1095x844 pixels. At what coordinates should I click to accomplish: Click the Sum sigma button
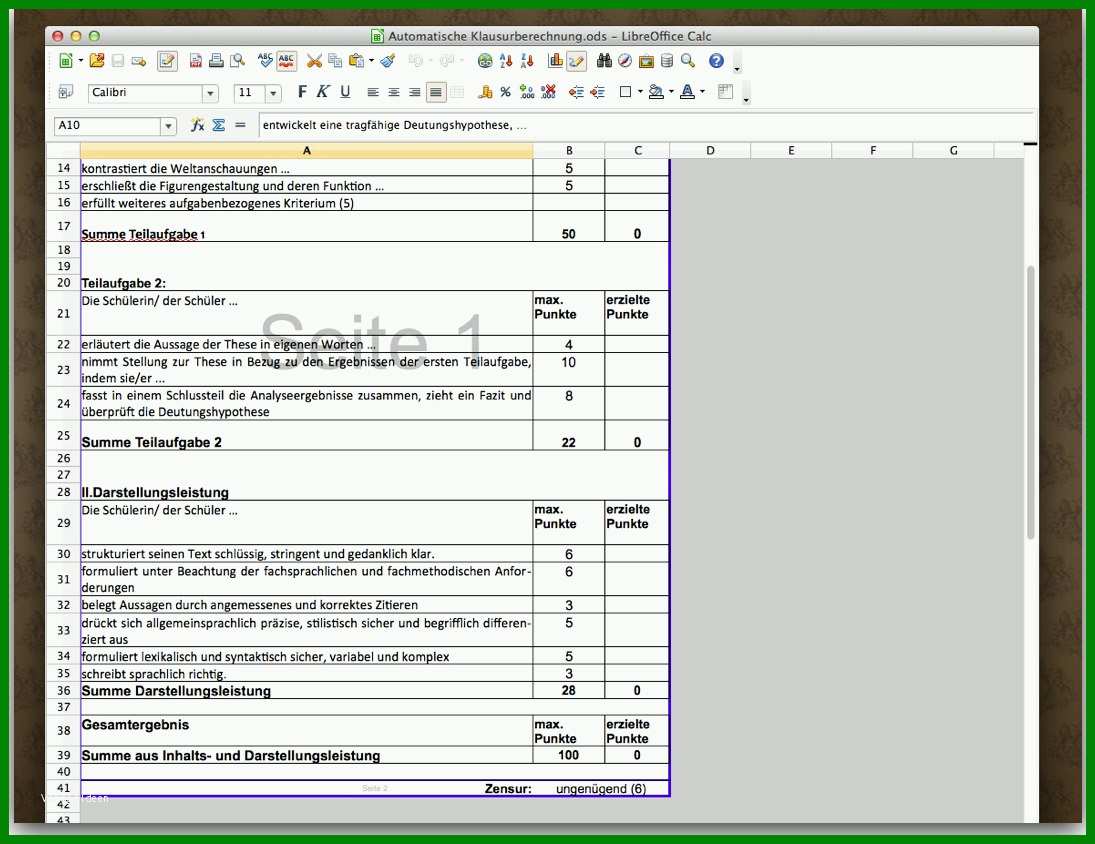click(x=219, y=126)
